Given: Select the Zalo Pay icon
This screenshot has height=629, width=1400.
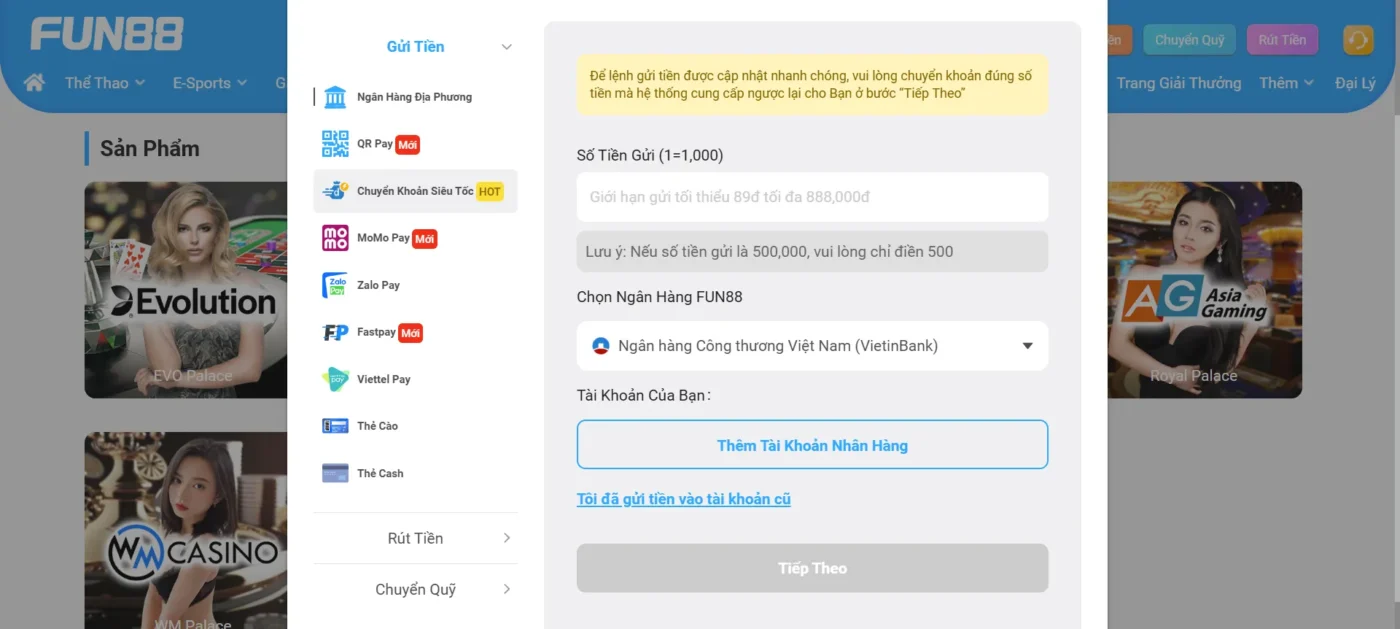Looking at the screenshot, I should pos(335,285).
